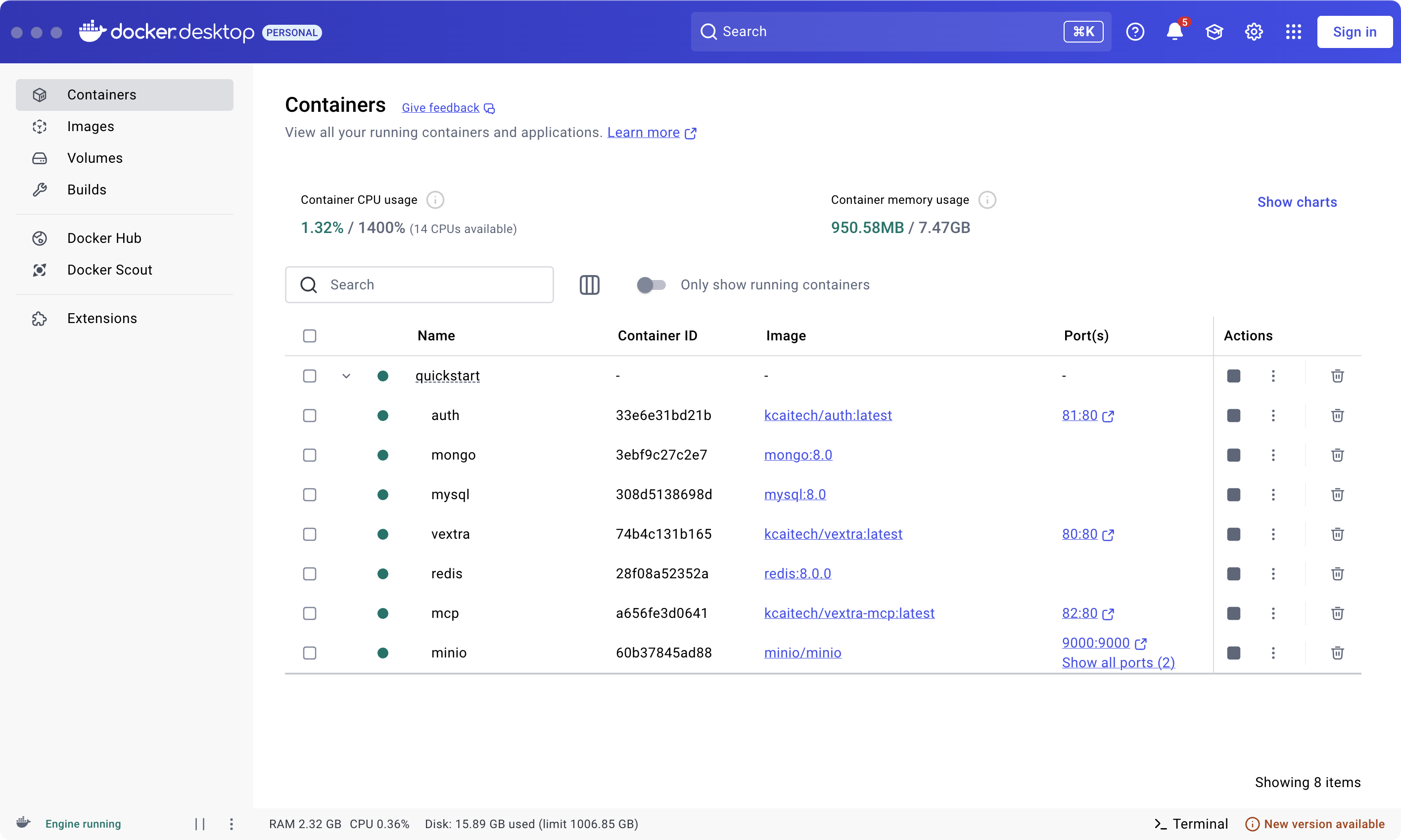Stop the auth container
Screen dimensions: 1401x840
click(x=1233, y=416)
